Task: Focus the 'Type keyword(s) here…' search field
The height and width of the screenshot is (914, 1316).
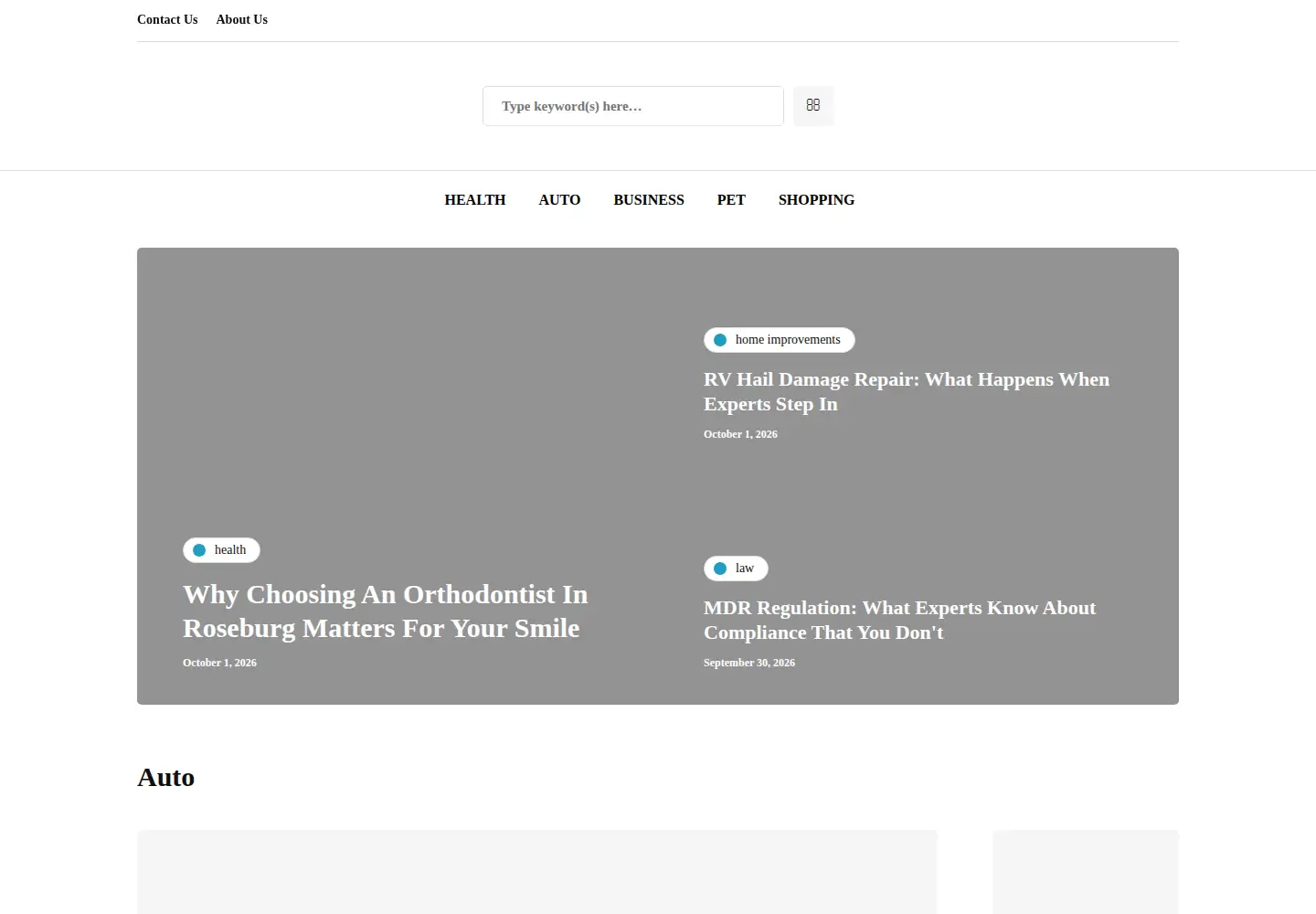Action: [633, 106]
